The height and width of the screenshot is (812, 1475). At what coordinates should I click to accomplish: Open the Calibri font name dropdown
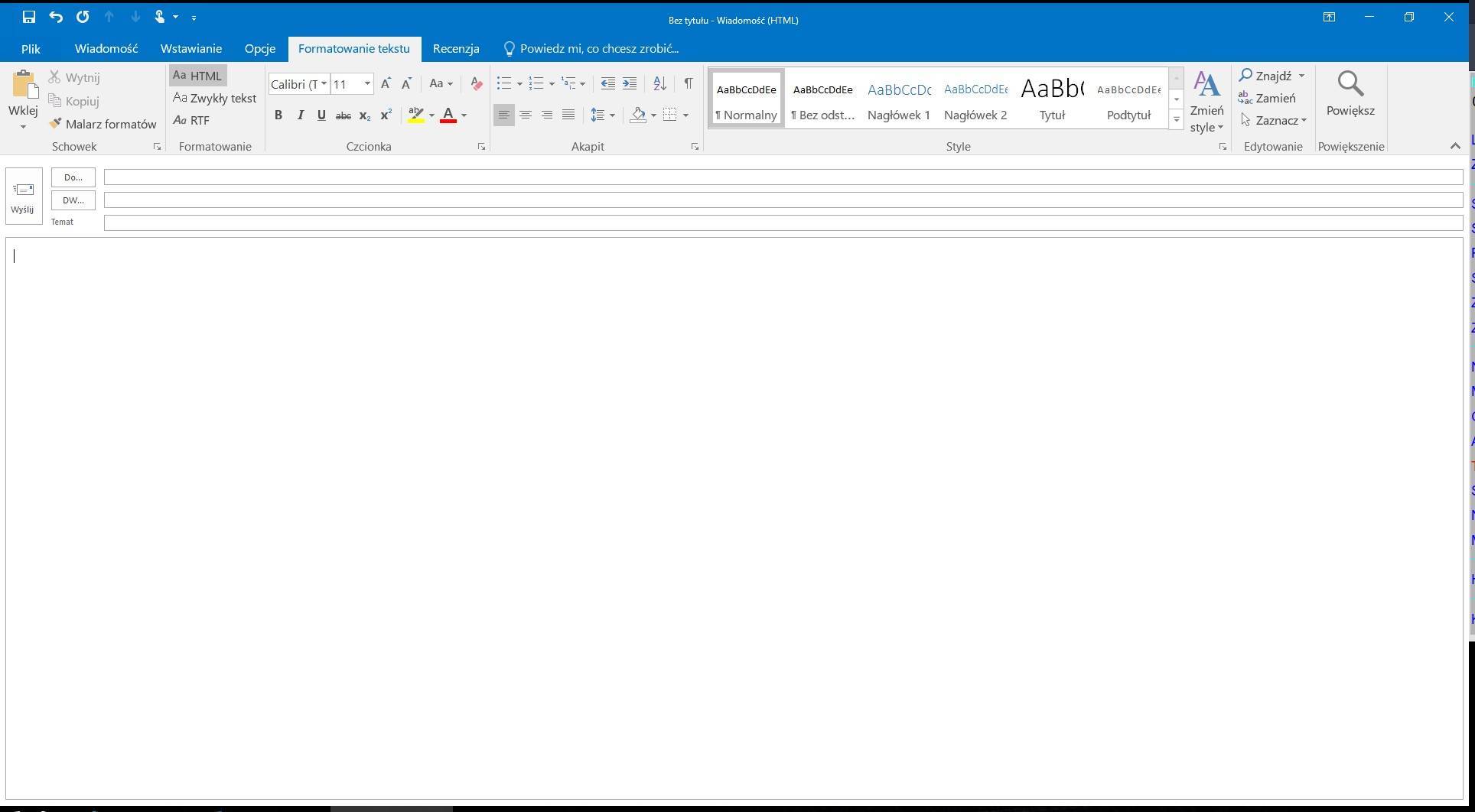[324, 84]
